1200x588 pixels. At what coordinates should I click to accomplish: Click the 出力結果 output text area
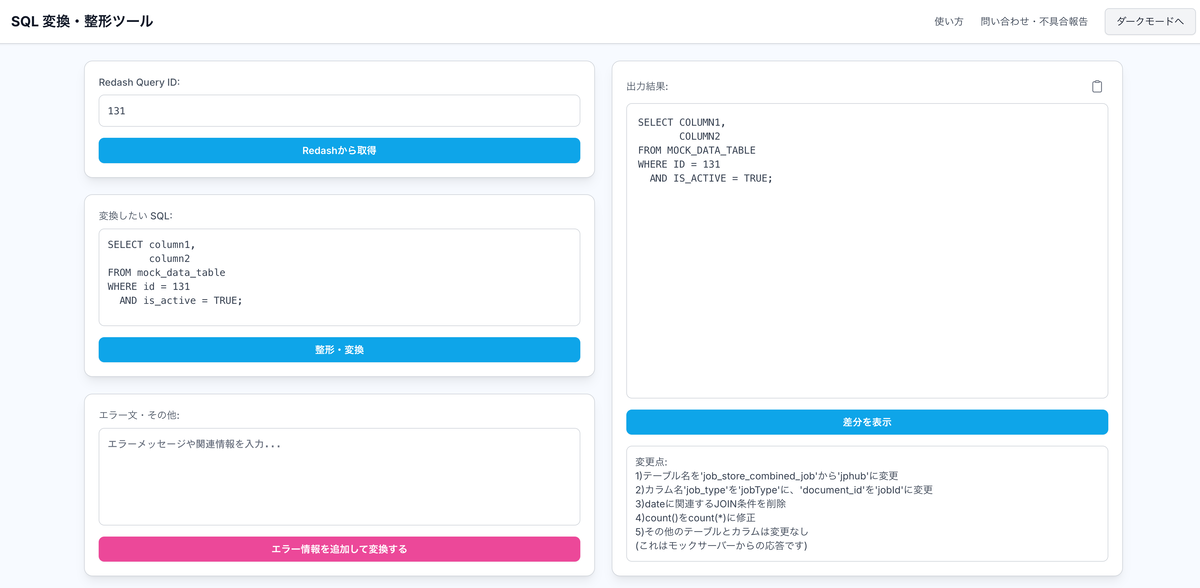(867, 251)
